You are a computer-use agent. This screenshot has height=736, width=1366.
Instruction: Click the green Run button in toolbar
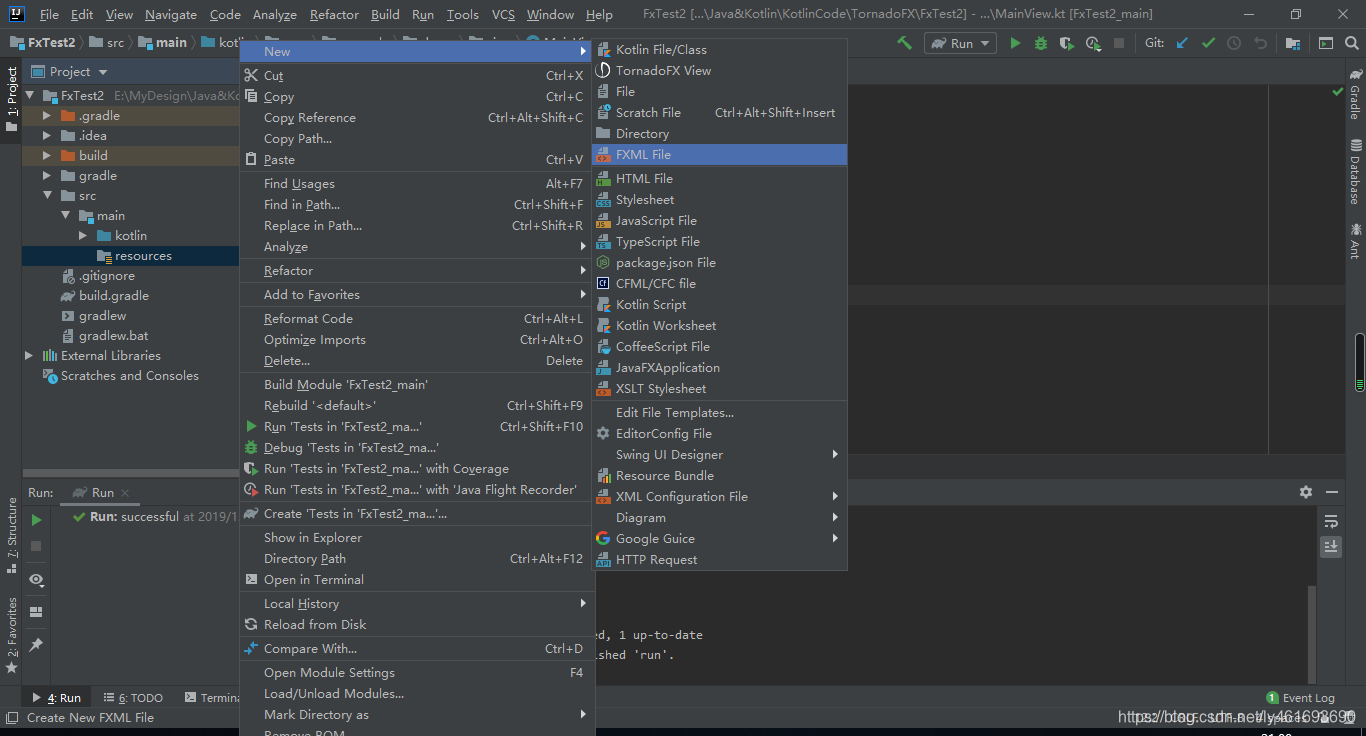pos(1015,43)
